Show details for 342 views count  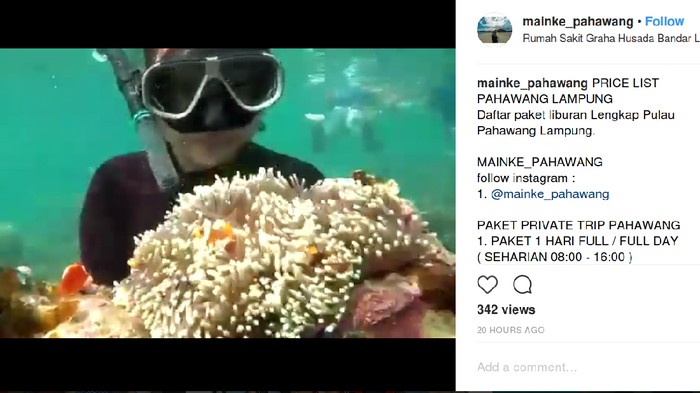[x=506, y=309]
